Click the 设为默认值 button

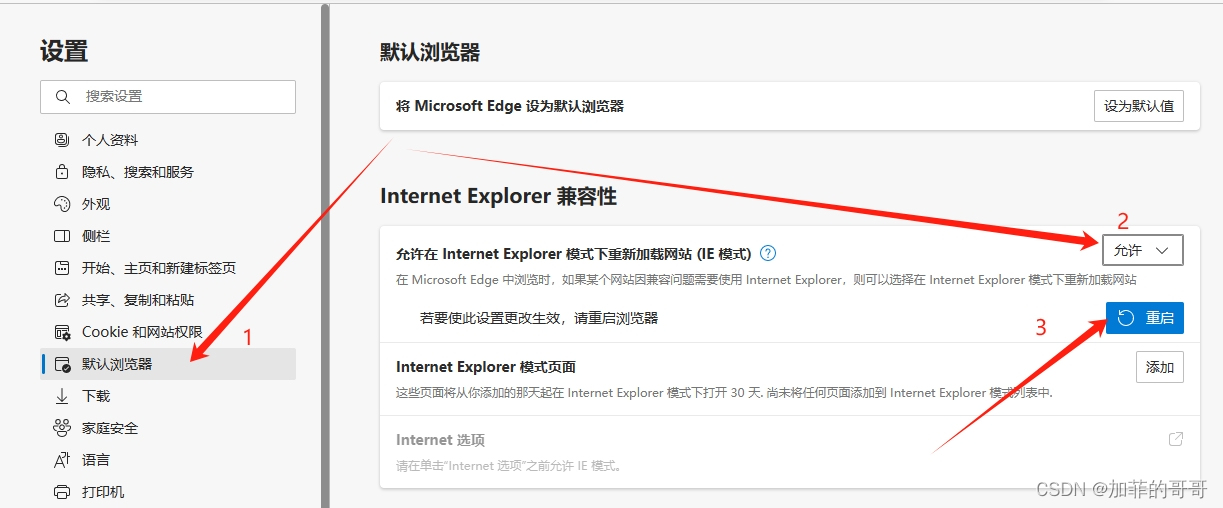coord(1139,106)
